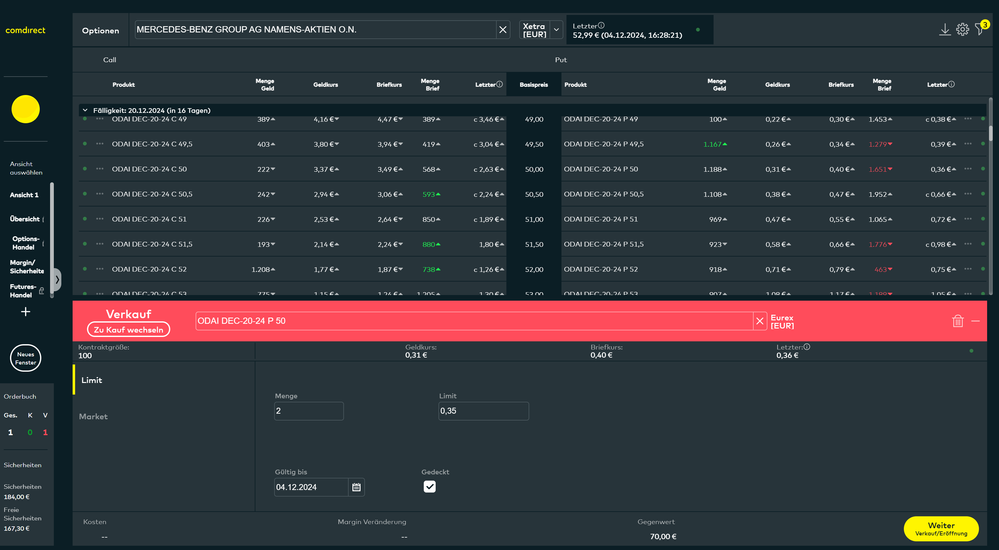Click into the Limit price input field
This screenshot has height=550, width=999.
[x=483, y=411]
